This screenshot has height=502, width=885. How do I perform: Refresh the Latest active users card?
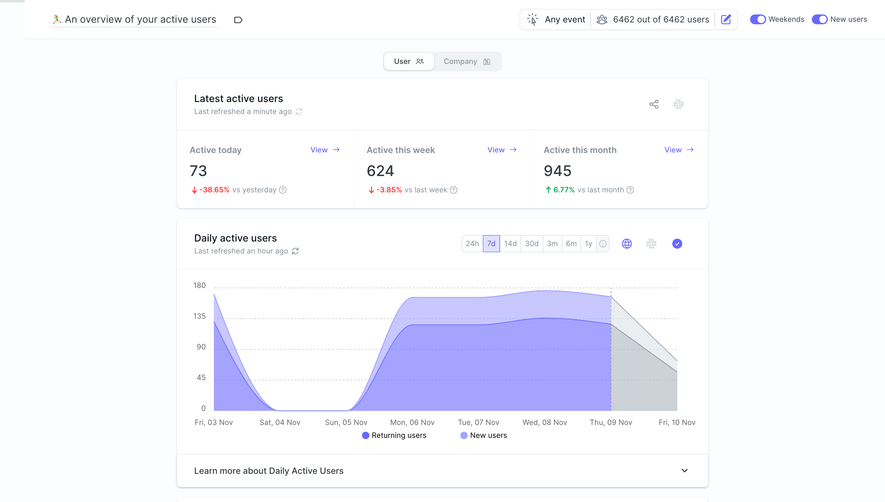point(299,112)
